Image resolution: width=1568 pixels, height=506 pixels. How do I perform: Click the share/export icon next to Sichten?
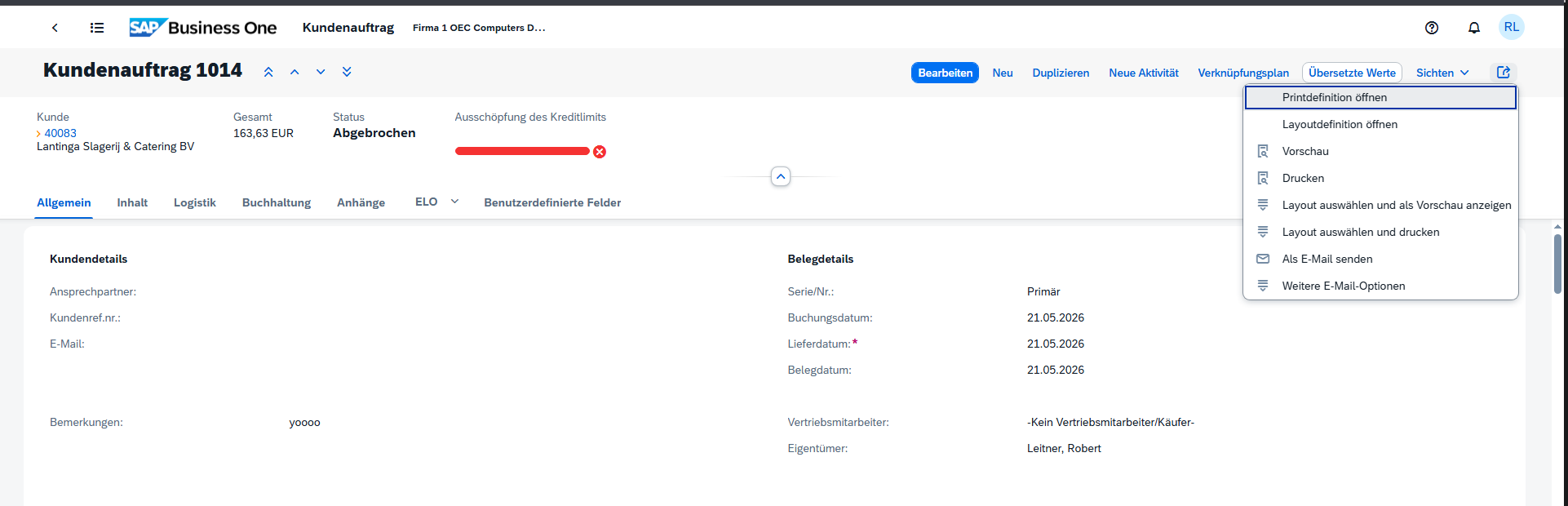[x=1504, y=73]
